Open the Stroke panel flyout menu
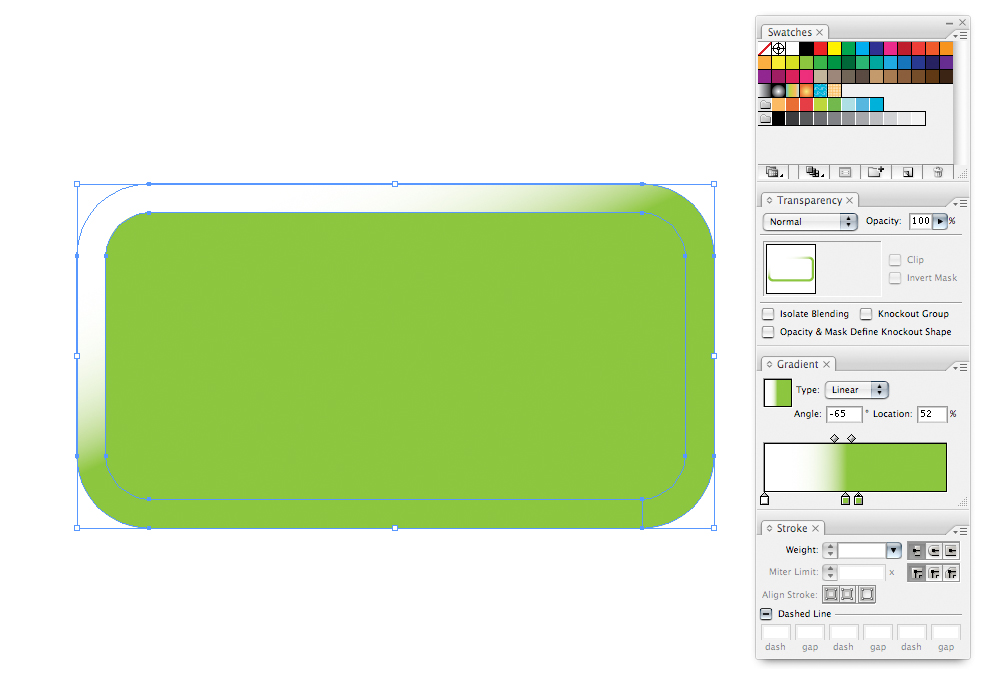The width and height of the screenshot is (987, 679). 961,532
